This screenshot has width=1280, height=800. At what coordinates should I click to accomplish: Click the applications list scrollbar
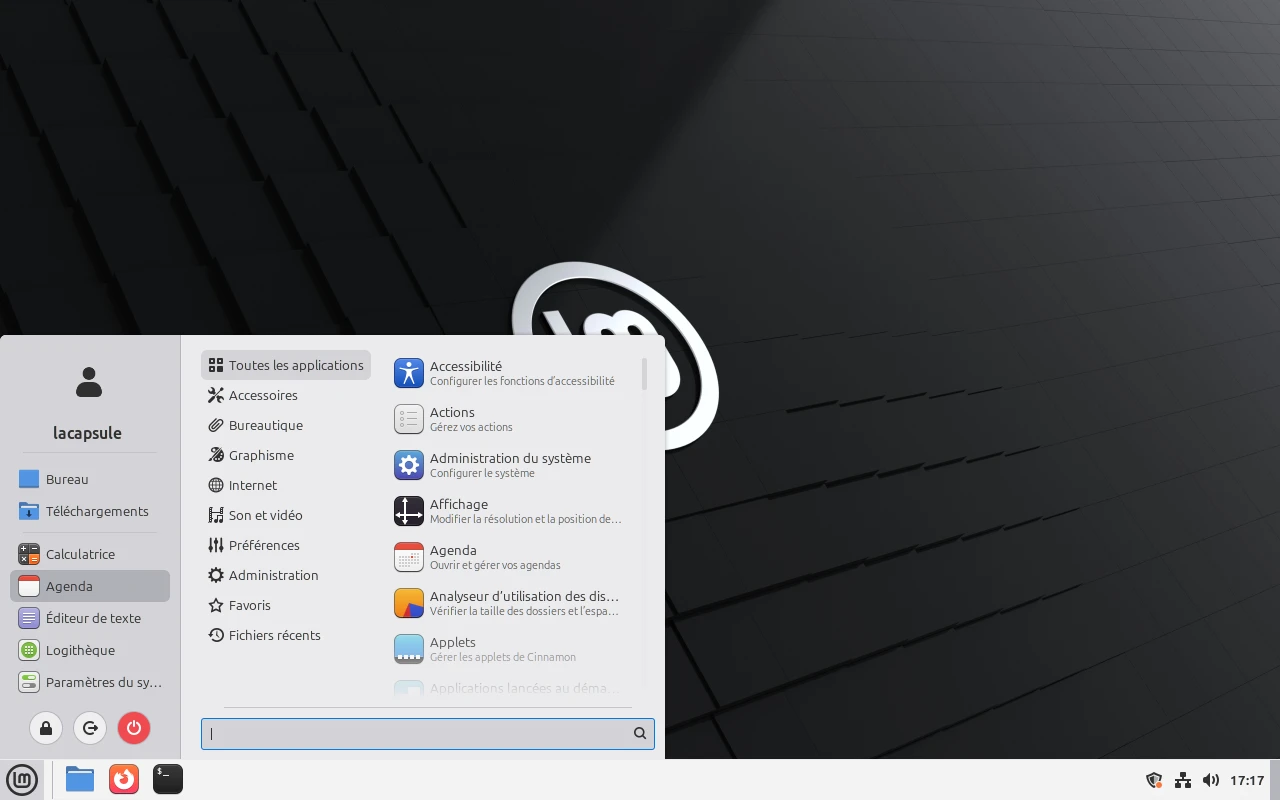[645, 374]
